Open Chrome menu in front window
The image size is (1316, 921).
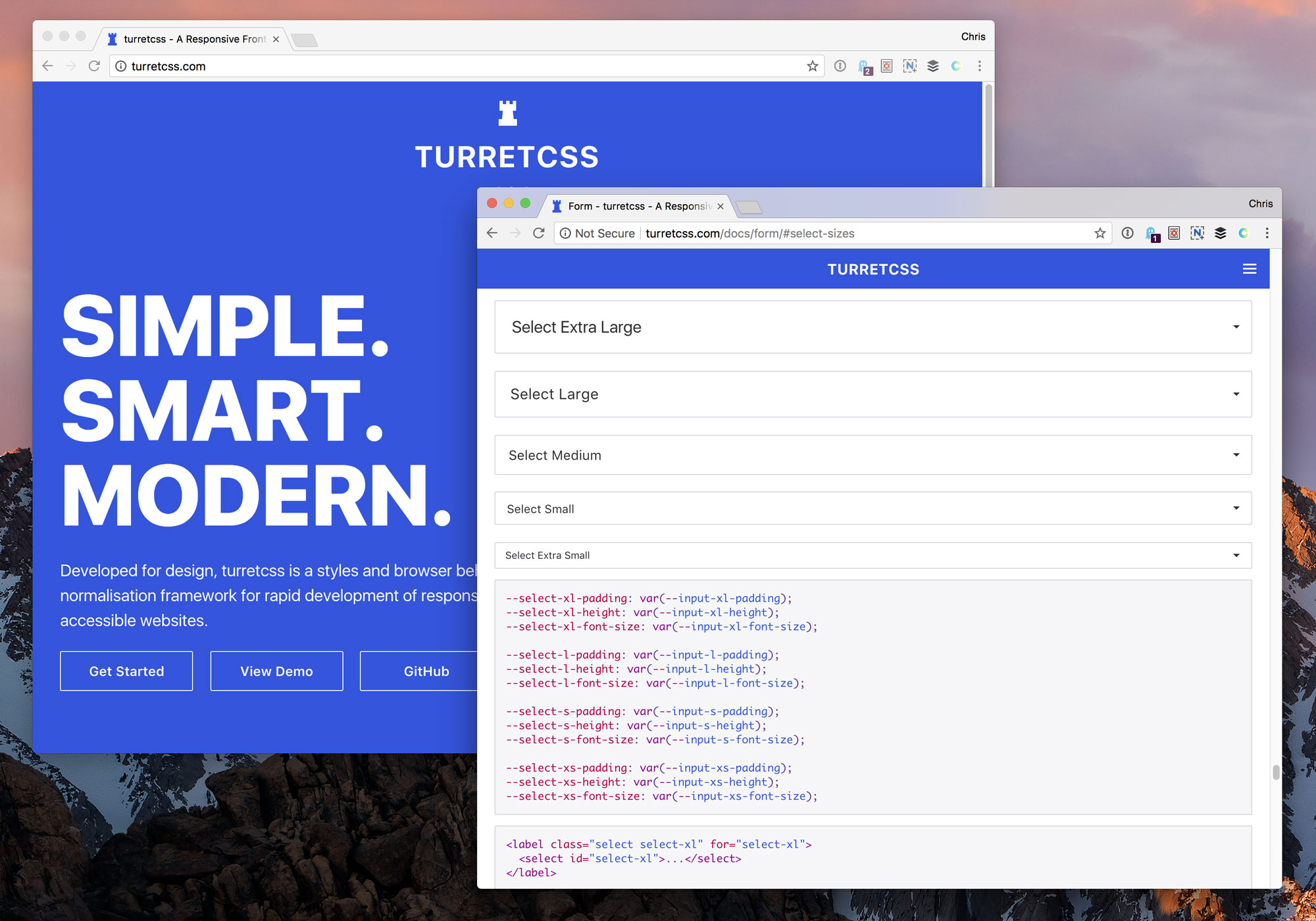click(1267, 233)
